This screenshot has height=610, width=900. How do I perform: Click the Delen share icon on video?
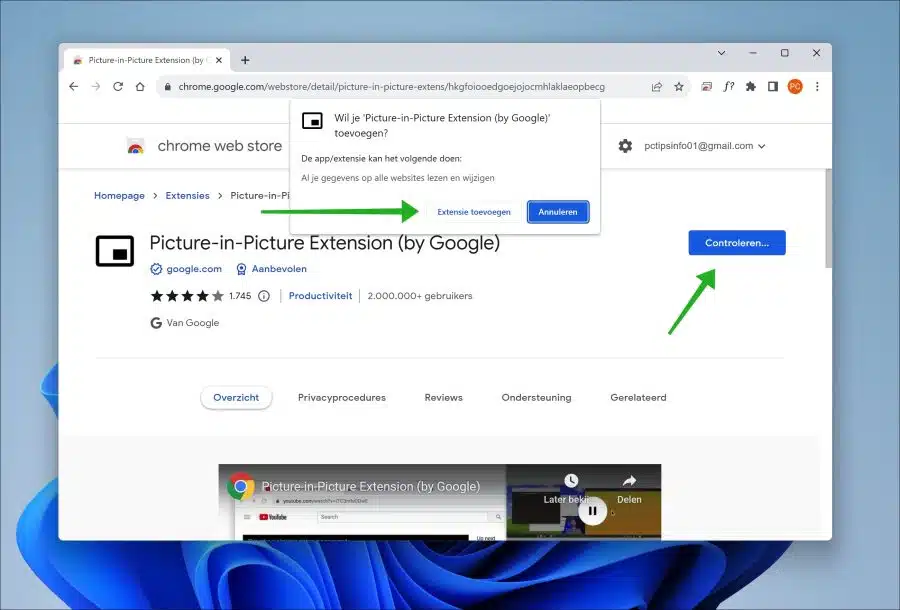(x=629, y=480)
